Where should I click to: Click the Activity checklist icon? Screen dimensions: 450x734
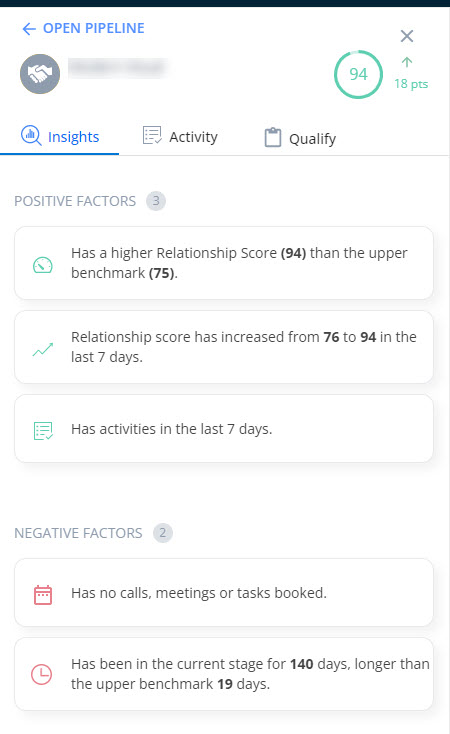(152, 135)
